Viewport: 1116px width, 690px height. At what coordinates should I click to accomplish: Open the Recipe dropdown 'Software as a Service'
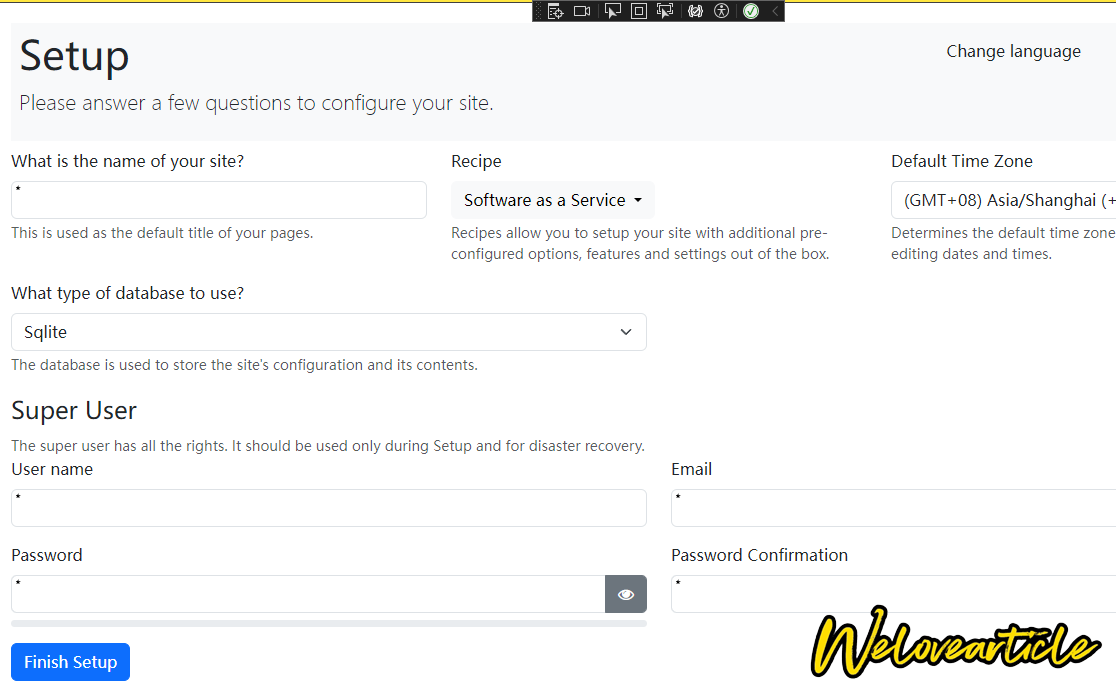(552, 200)
